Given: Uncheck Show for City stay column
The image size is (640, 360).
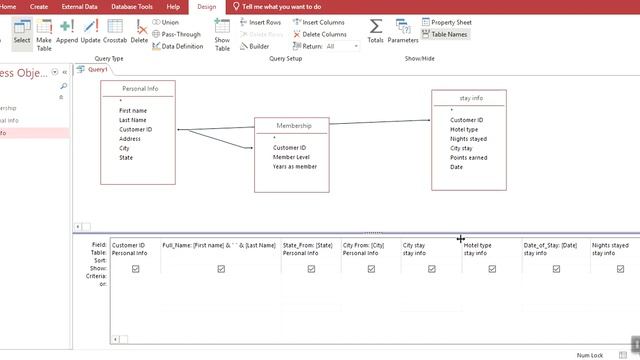Looking at the screenshot, I should 431,269.
